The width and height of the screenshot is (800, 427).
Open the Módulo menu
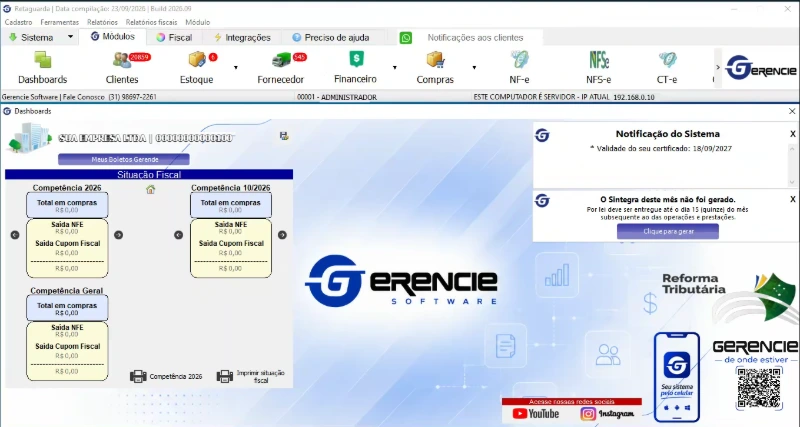point(197,22)
